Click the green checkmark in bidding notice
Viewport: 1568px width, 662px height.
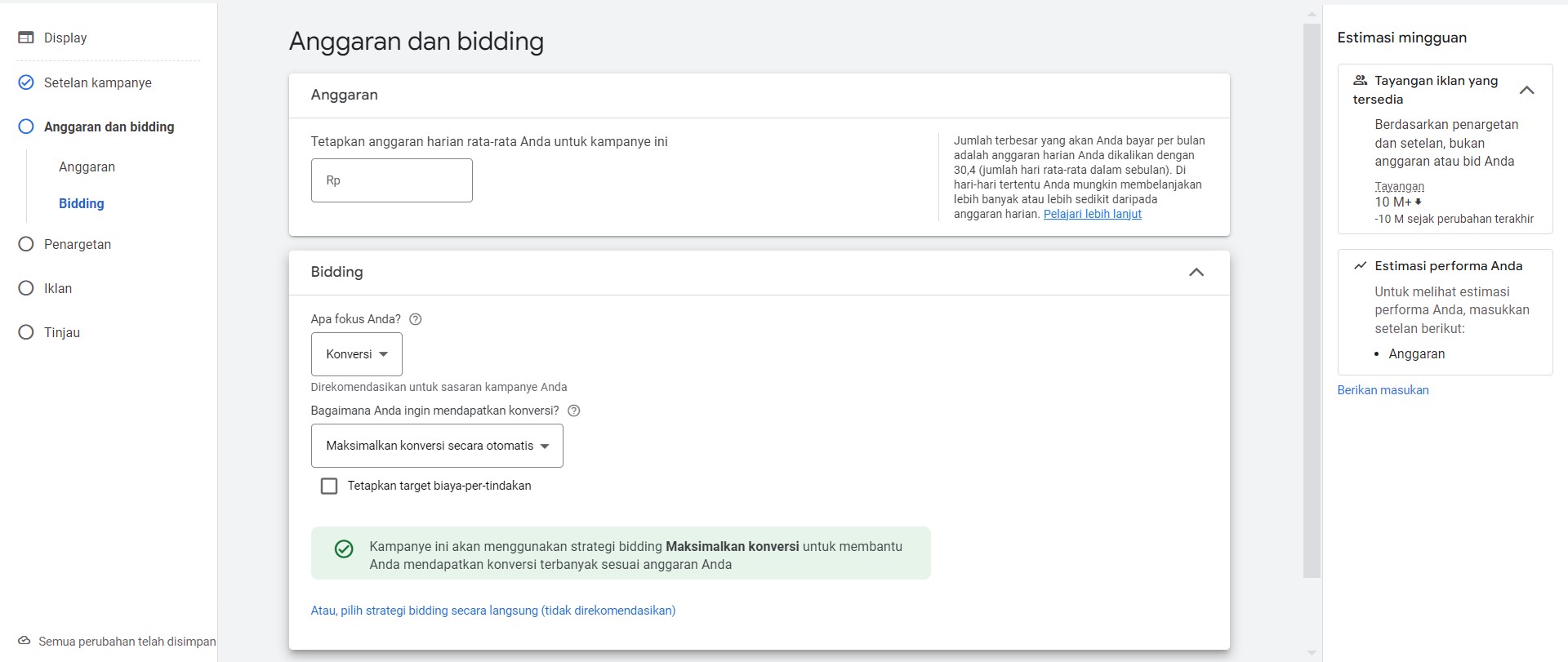click(x=344, y=549)
